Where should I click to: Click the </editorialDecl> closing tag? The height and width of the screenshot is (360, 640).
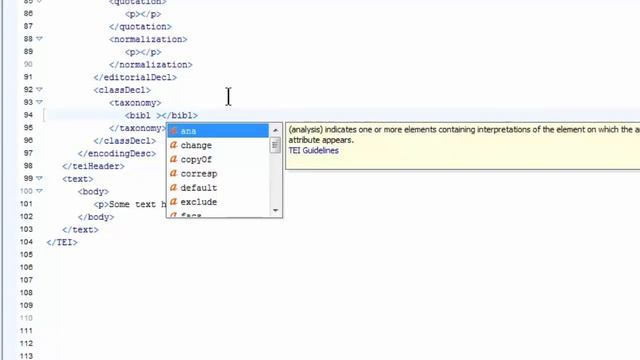[135, 78]
